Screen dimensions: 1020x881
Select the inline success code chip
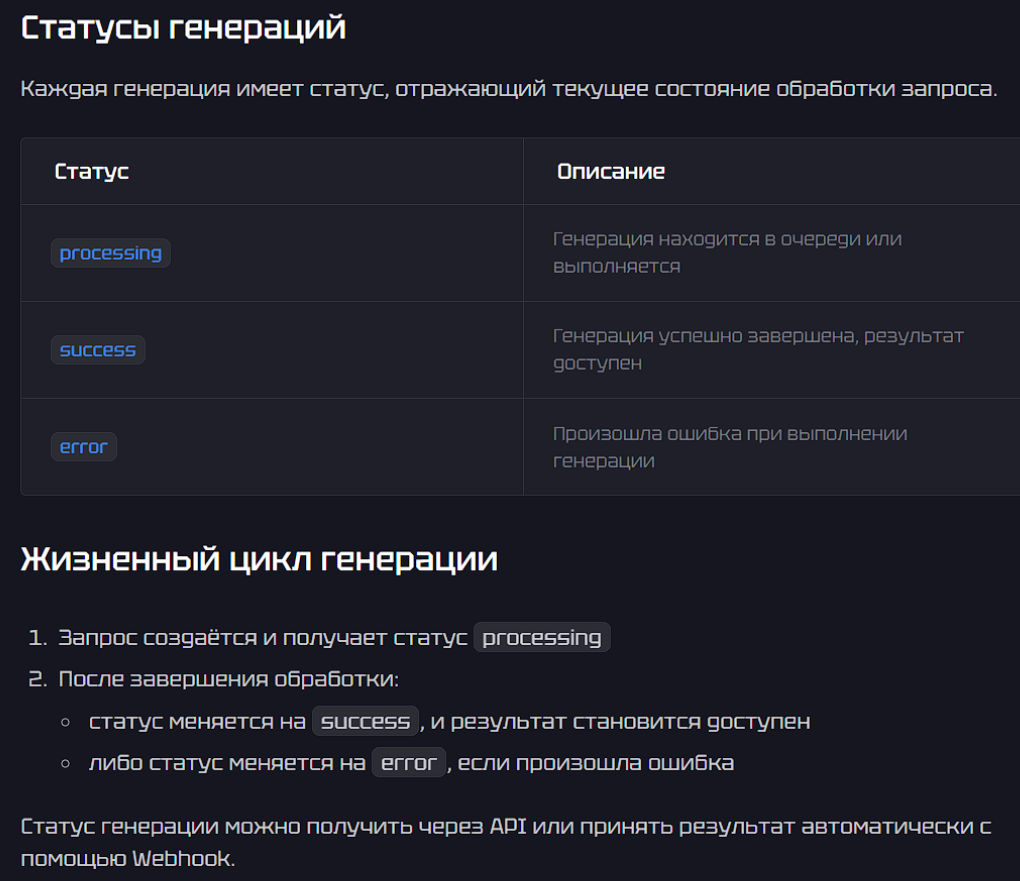[365, 720]
